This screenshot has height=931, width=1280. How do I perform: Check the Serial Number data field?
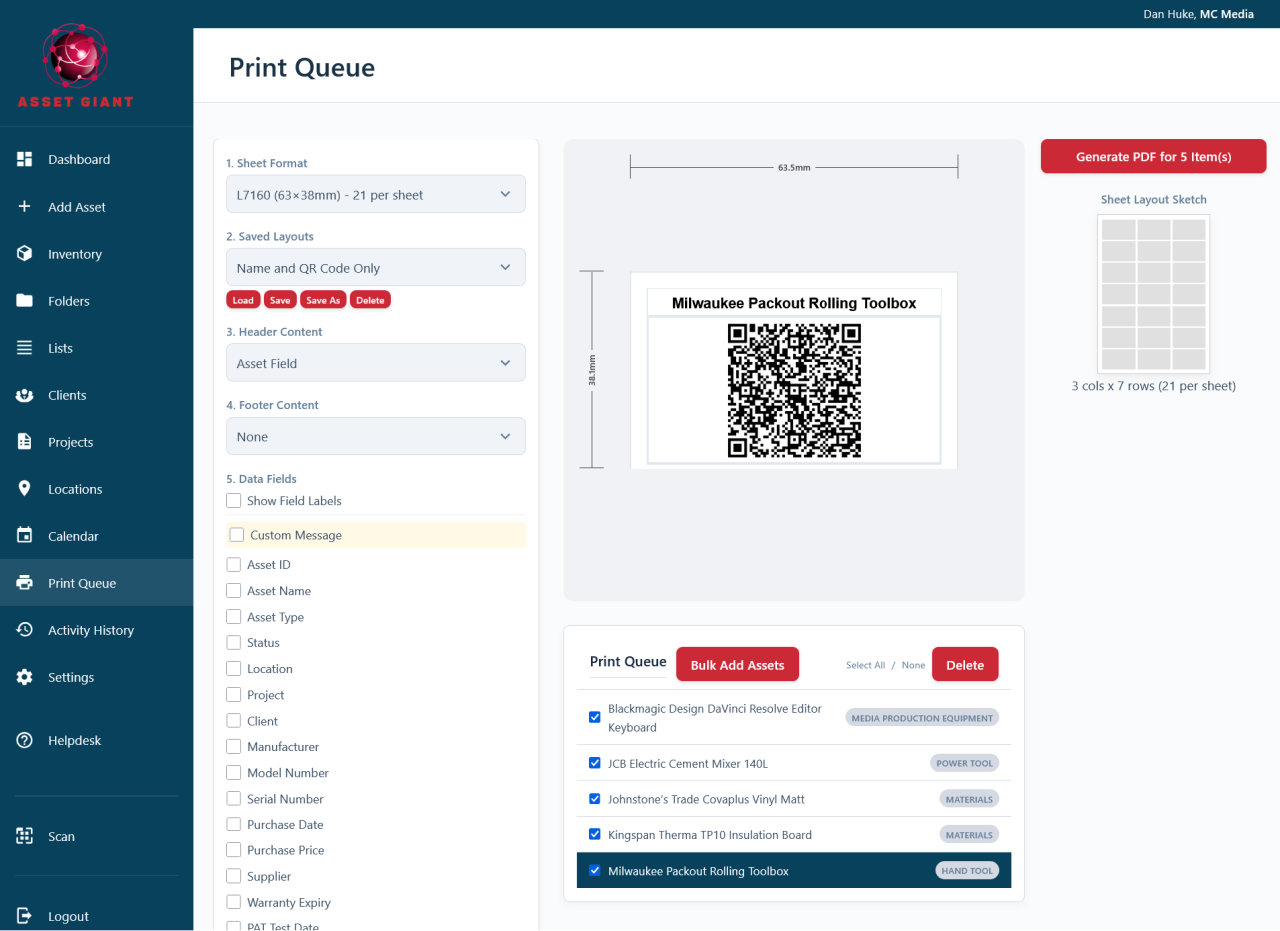pyautogui.click(x=234, y=799)
